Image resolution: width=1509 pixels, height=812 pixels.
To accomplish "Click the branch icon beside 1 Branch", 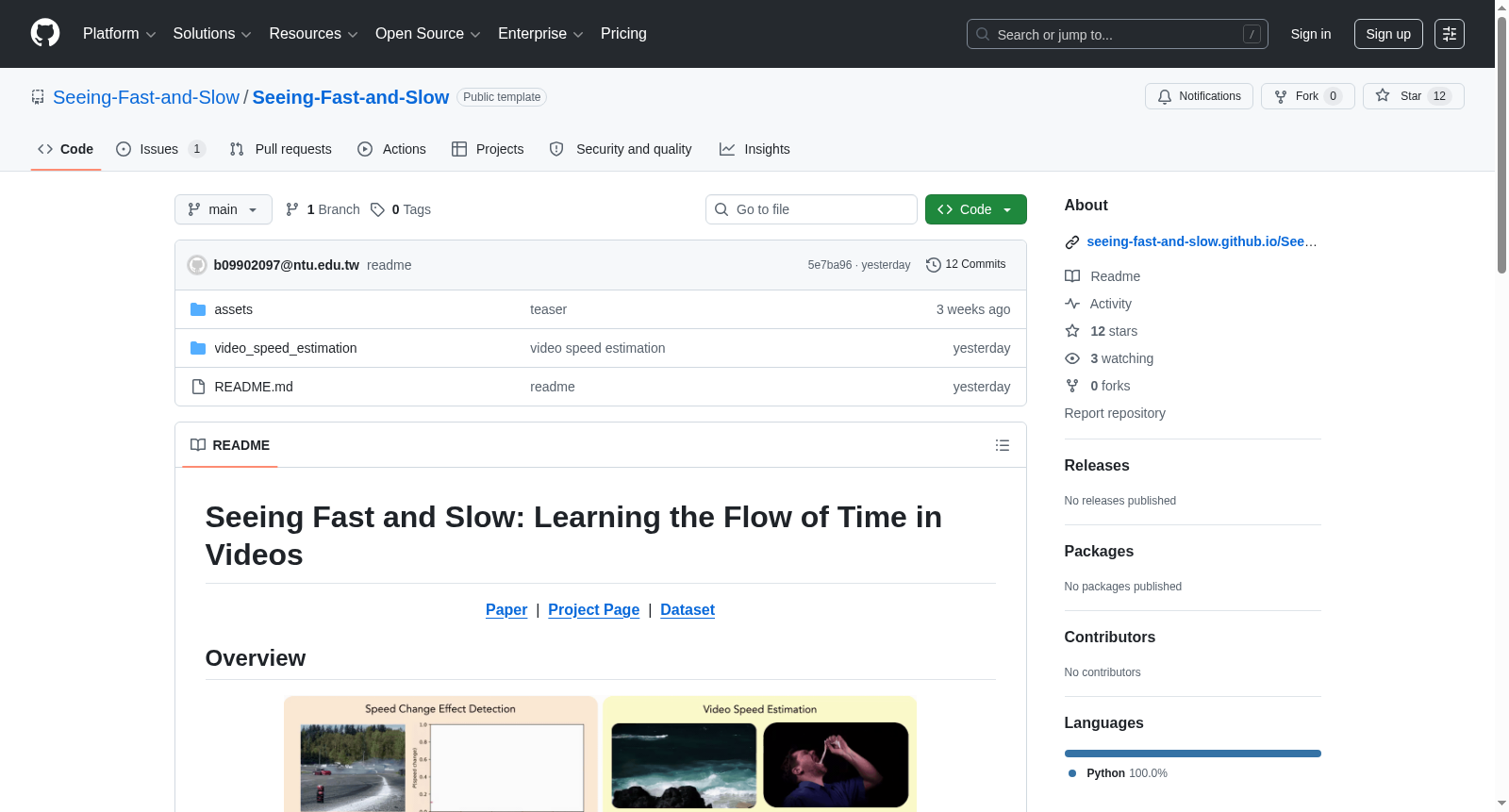I will pos(292,209).
